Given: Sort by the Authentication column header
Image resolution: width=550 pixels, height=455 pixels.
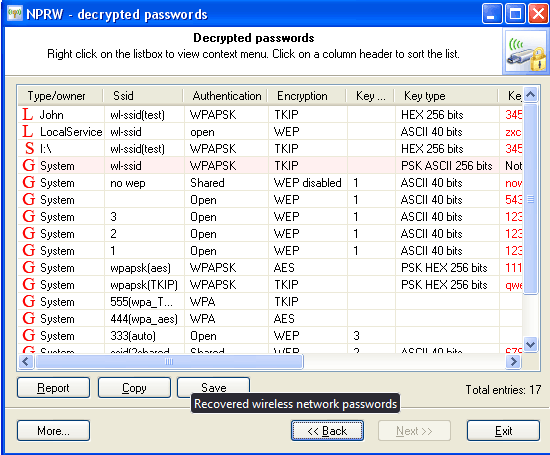Looking at the screenshot, I should tap(225, 96).
